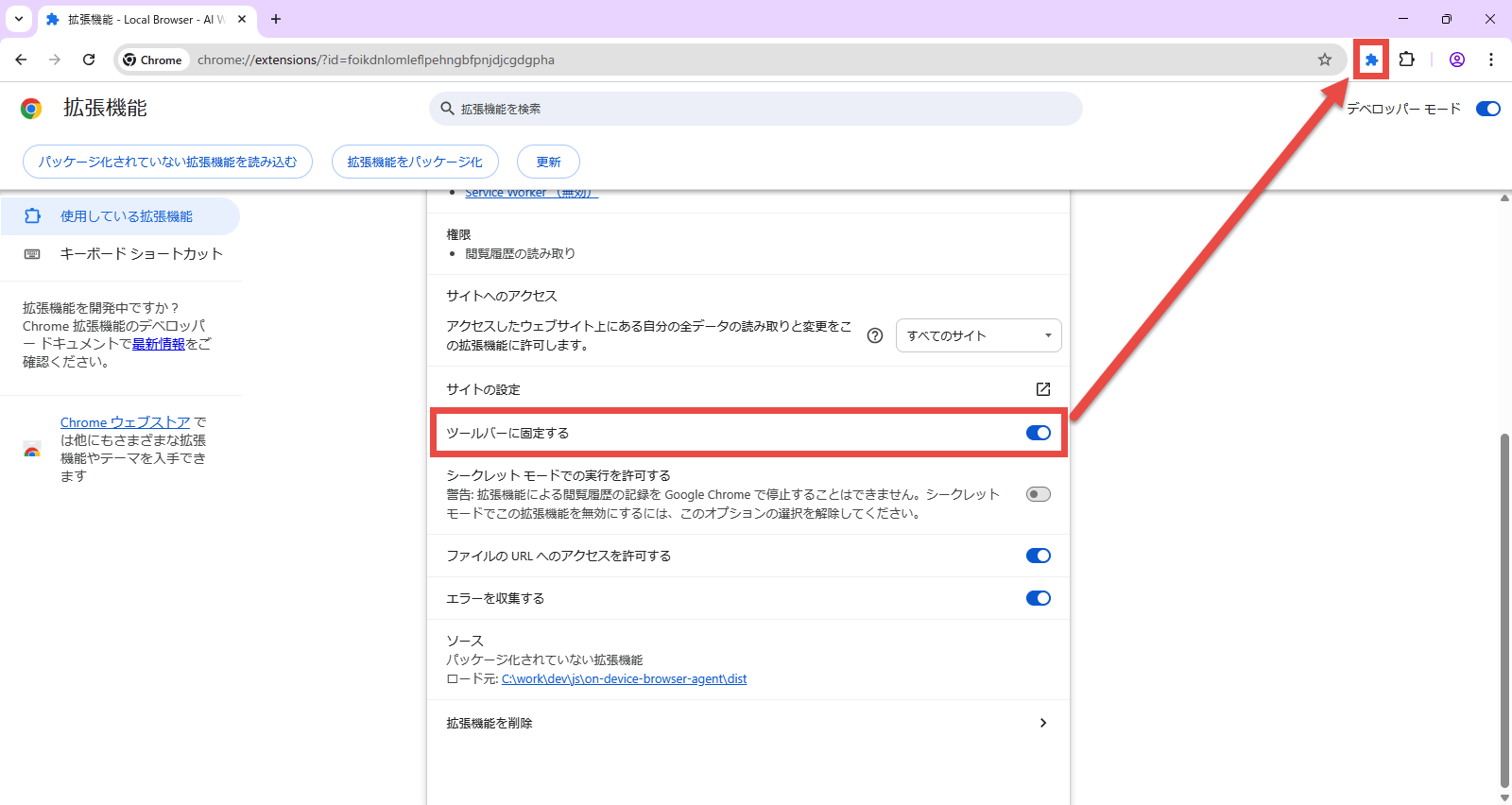Click パッケージ化されていない拡張機能を読み込む button
This screenshot has width=1512, height=805.
167,162
